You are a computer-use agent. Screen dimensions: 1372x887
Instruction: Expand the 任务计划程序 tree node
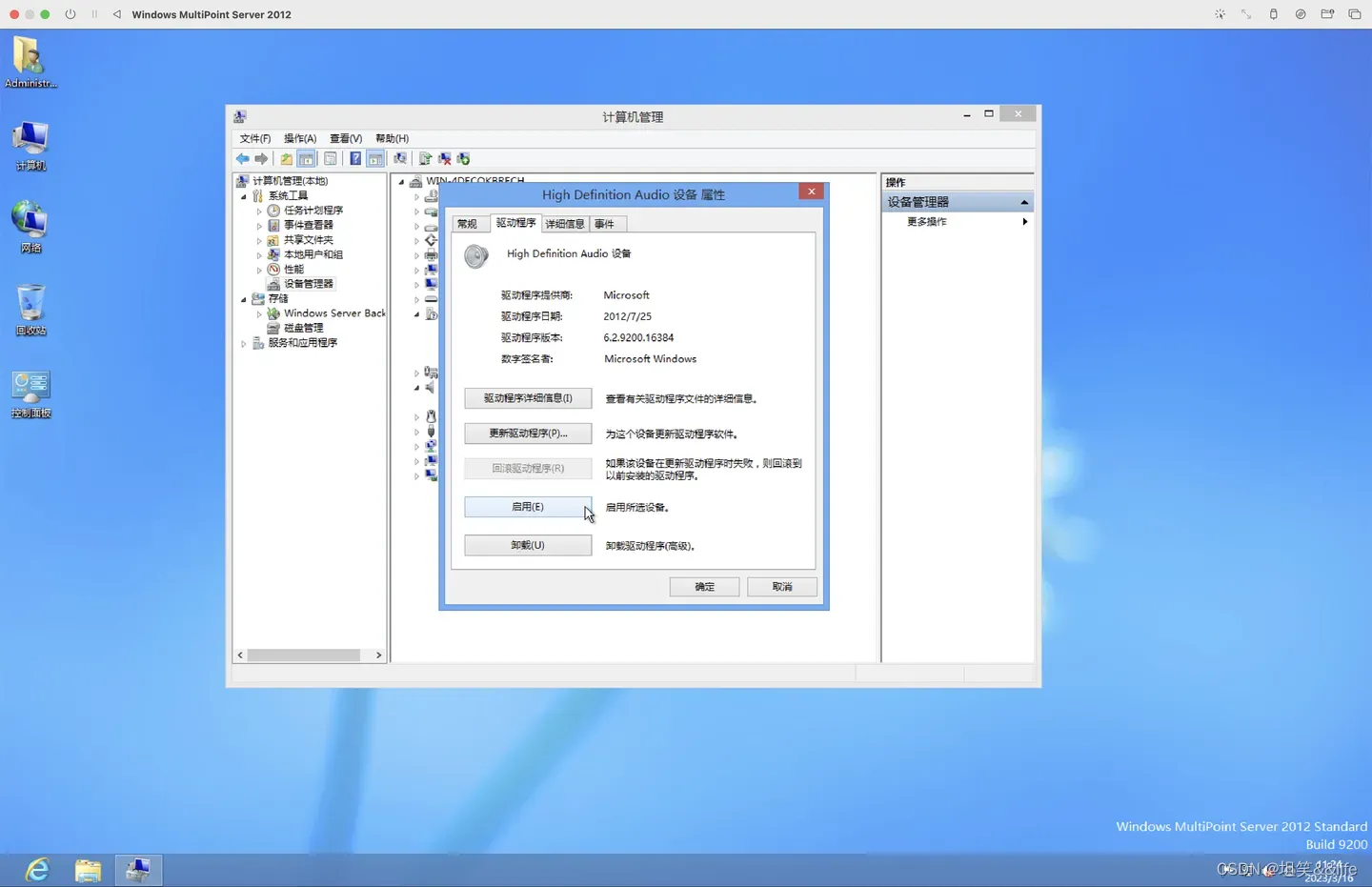tap(259, 211)
